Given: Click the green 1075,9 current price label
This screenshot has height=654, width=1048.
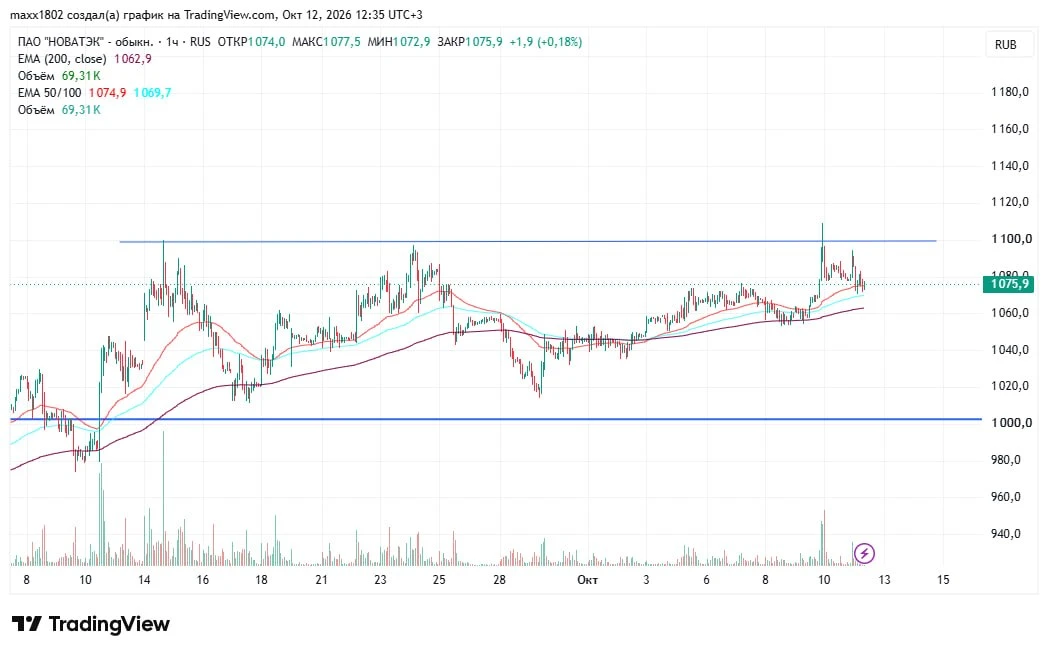Looking at the screenshot, I should coord(1009,284).
